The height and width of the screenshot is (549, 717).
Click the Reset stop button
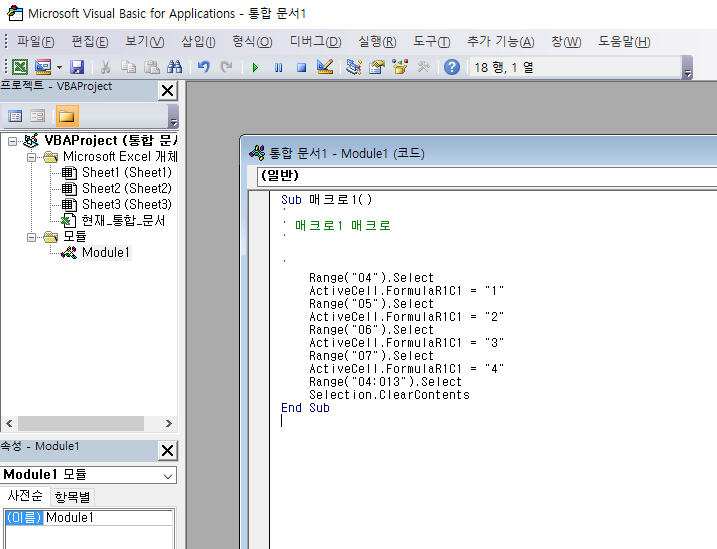[x=301, y=68]
